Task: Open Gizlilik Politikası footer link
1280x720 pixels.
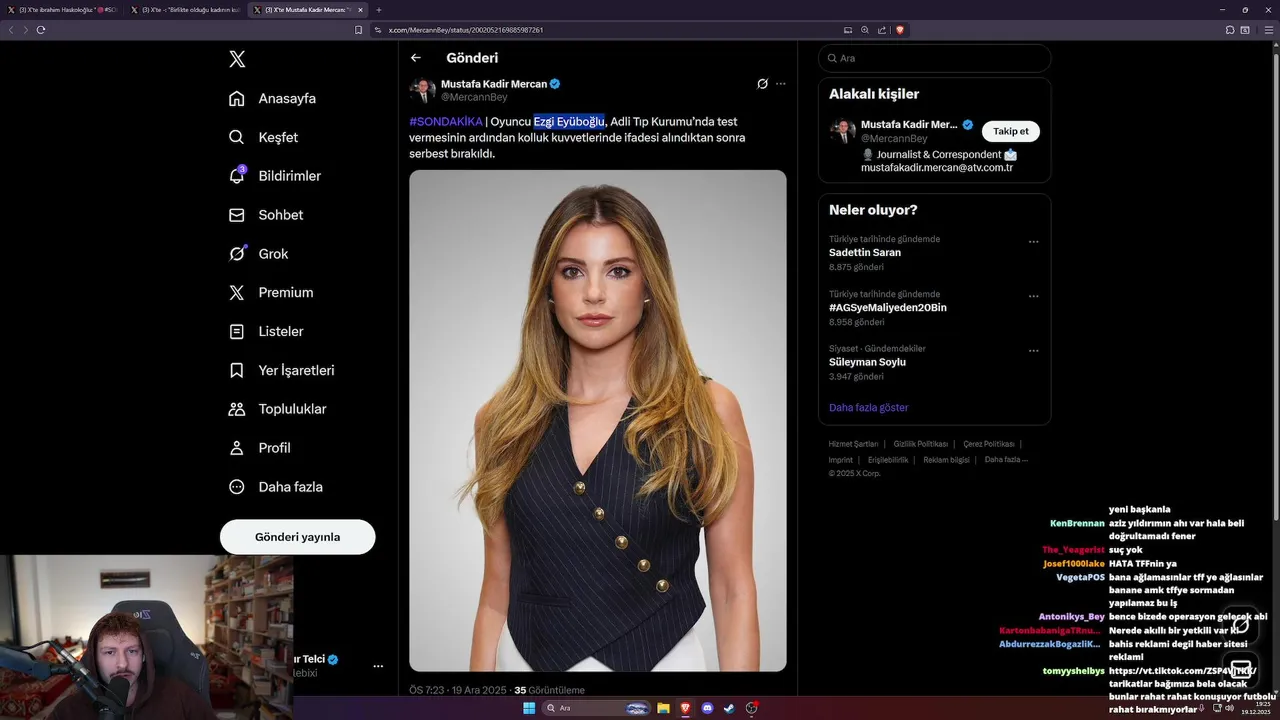Action: 921,444
